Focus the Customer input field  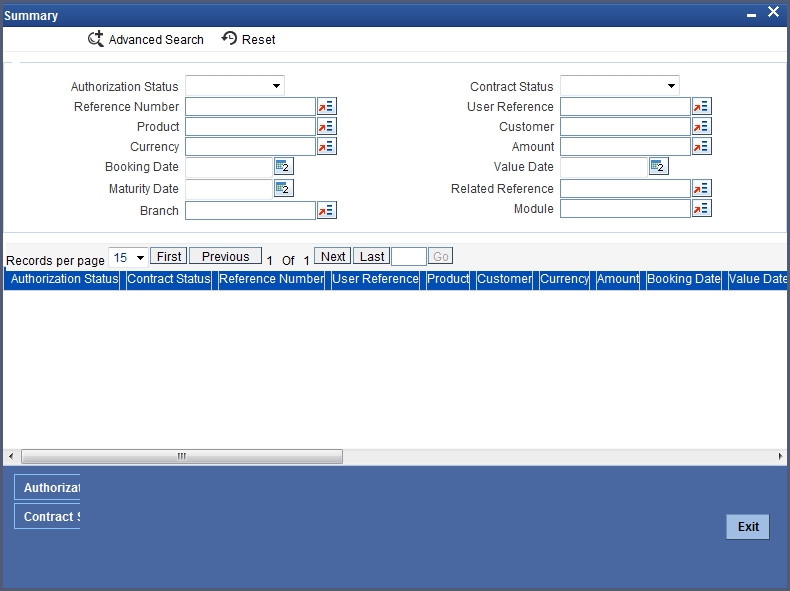click(625, 126)
